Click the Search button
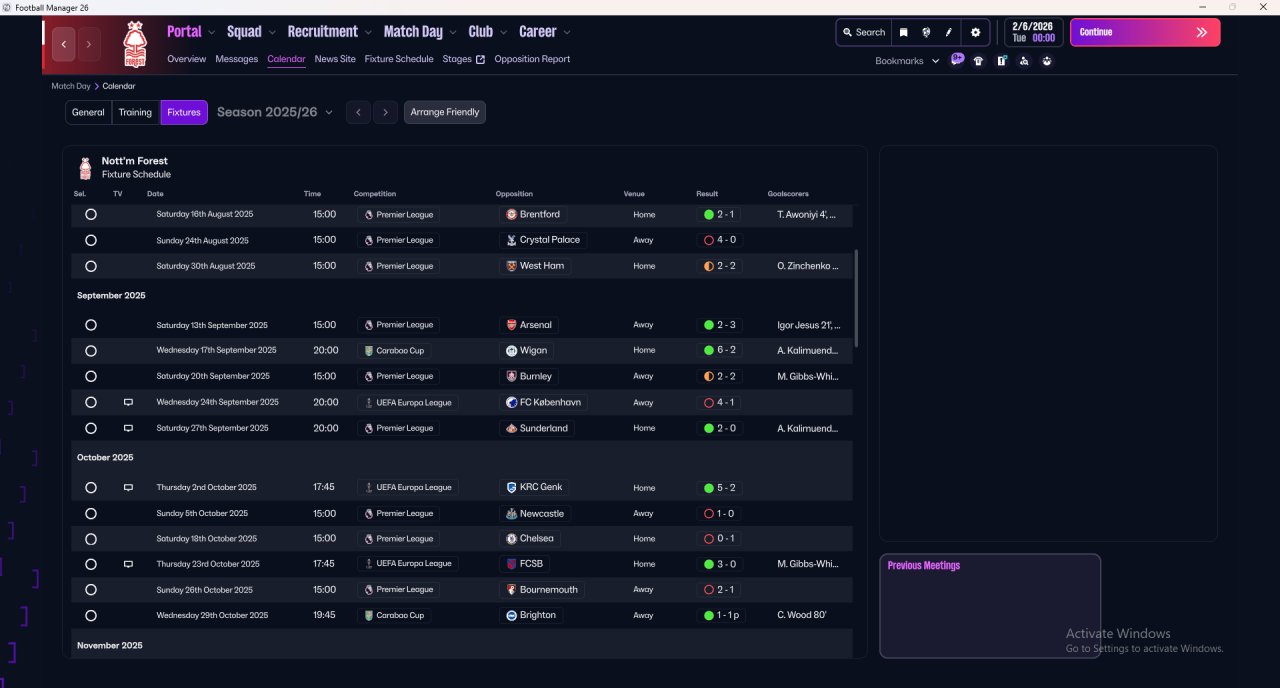Viewport: 1280px width, 688px height. (863, 32)
